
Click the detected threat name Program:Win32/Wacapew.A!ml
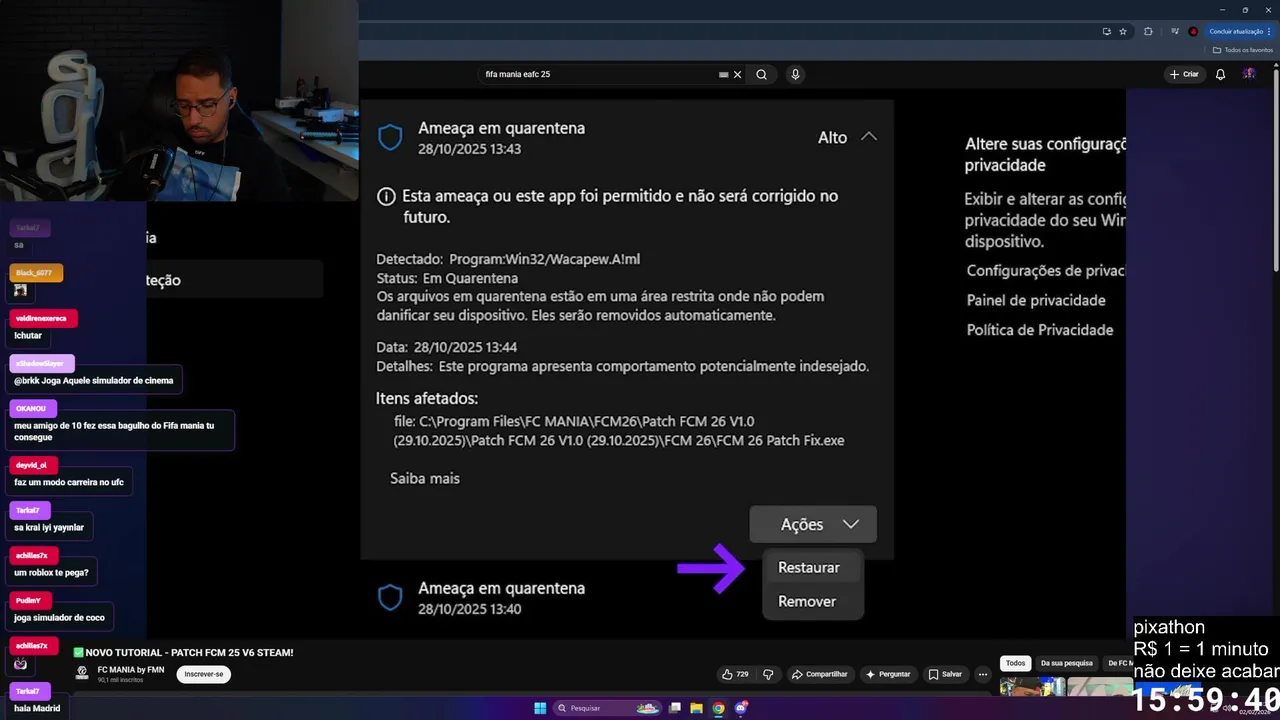coord(544,259)
